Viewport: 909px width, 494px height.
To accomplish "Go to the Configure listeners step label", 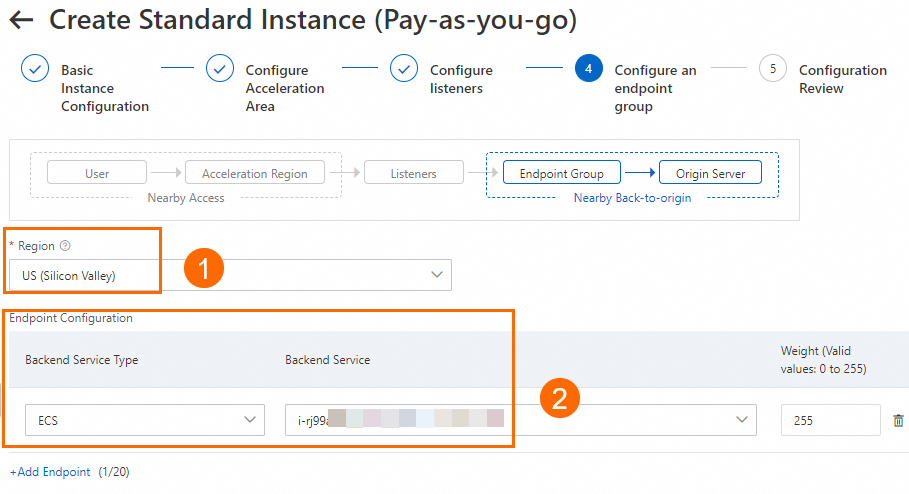I will click(x=461, y=79).
